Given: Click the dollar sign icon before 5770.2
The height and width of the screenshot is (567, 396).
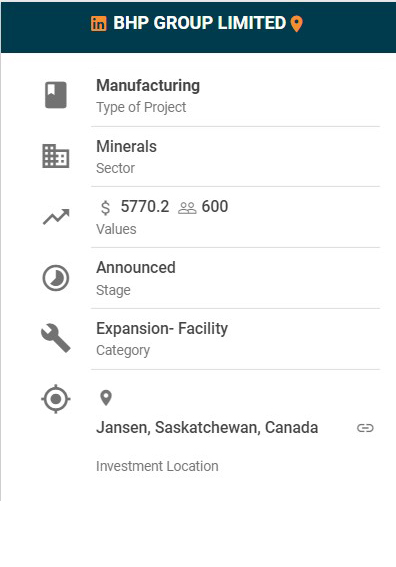Looking at the screenshot, I should point(105,208).
